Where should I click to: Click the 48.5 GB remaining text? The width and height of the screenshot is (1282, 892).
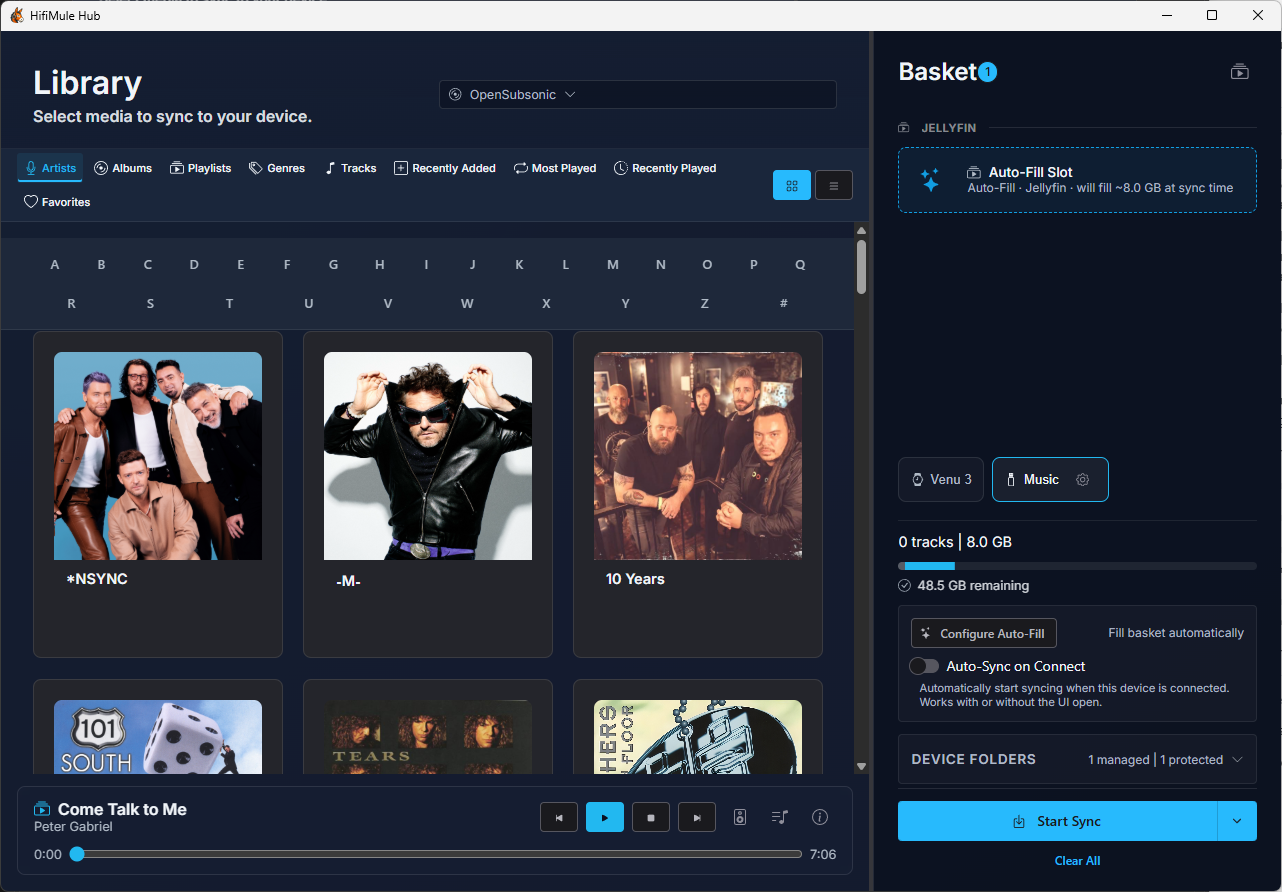tap(973, 586)
